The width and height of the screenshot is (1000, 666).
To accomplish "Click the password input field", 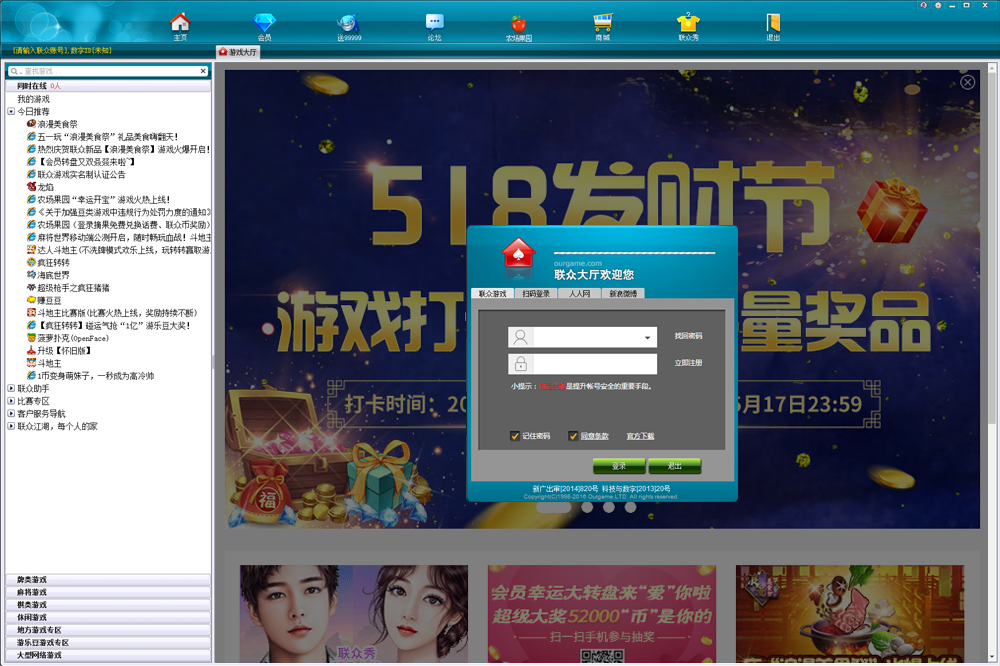I will click(x=594, y=364).
